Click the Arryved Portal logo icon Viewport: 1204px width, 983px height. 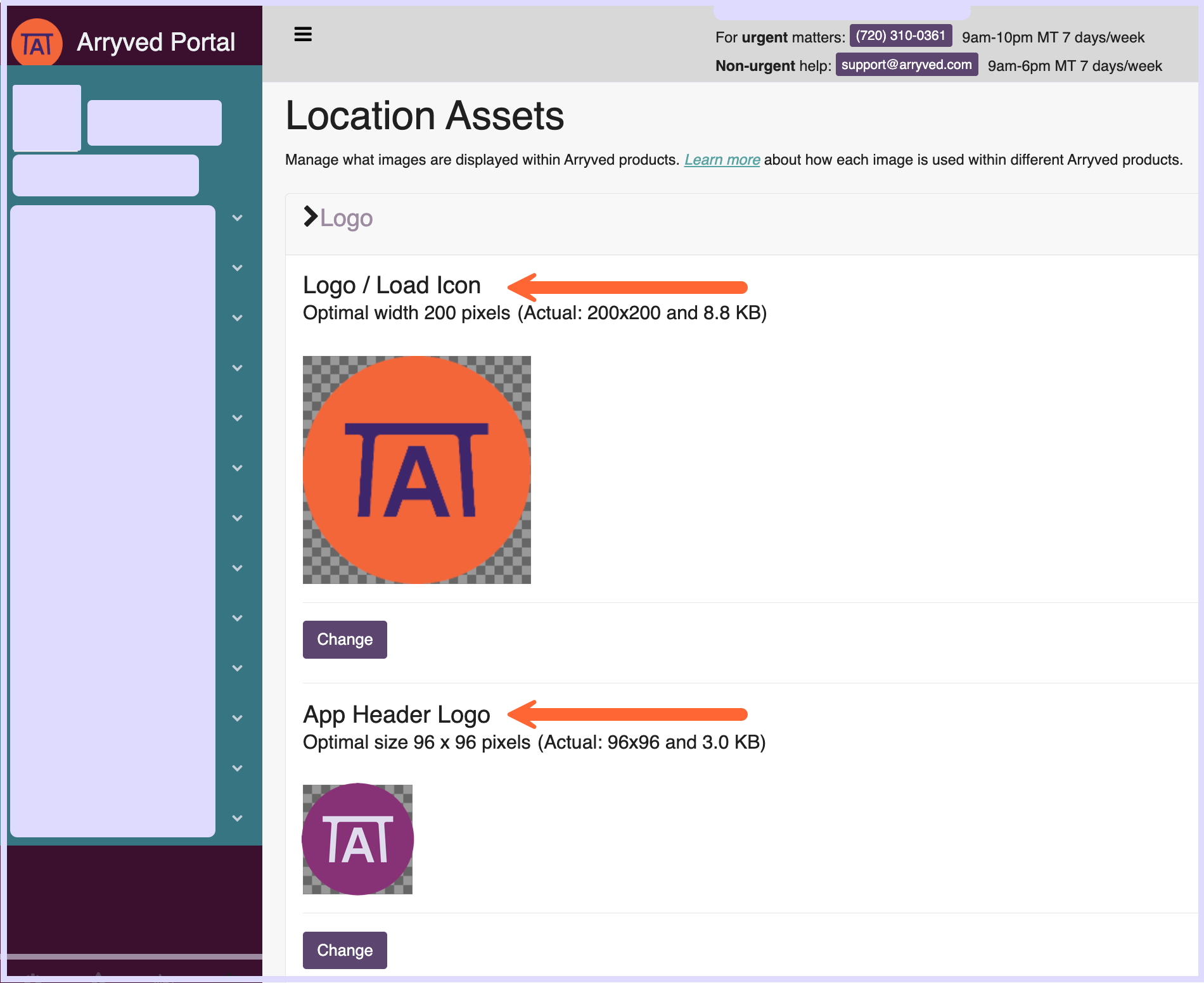click(x=37, y=43)
